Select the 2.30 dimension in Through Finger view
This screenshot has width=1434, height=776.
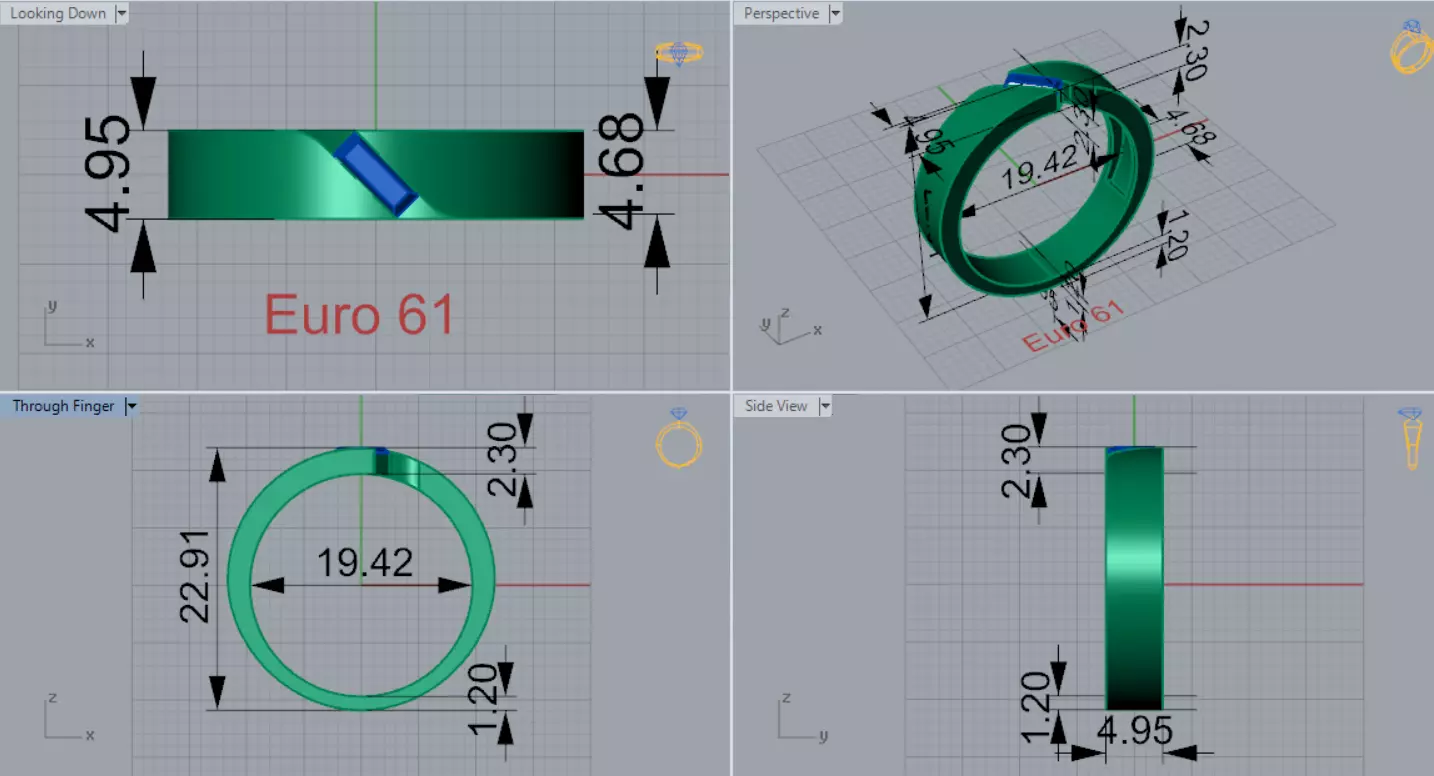click(x=502, y=459)
